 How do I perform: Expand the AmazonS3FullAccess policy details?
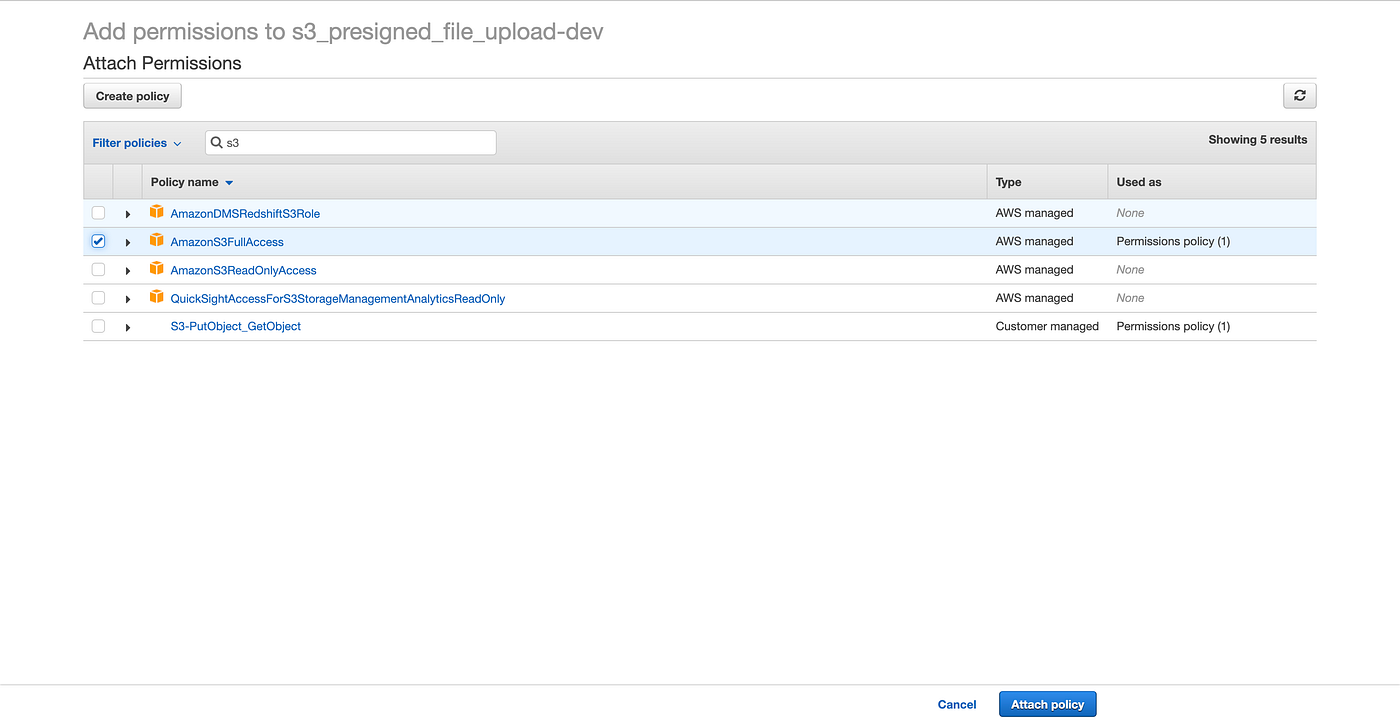point(127,241)
